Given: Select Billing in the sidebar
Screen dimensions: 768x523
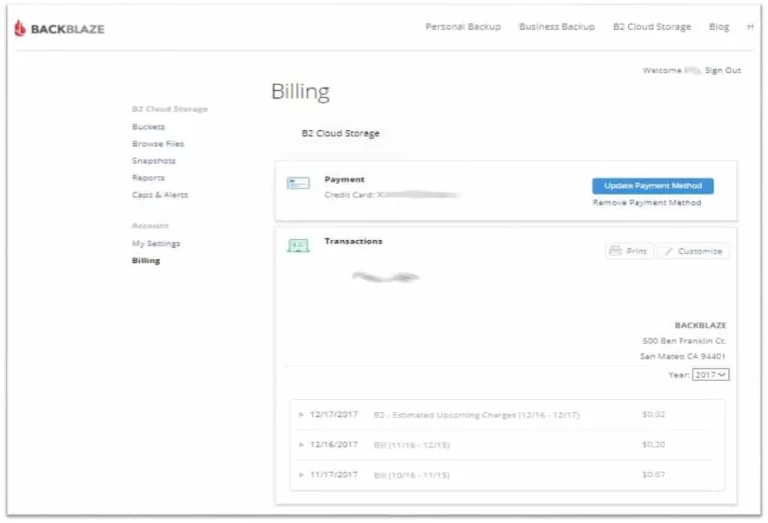Looking at the screenshot, I should [146, 261].
